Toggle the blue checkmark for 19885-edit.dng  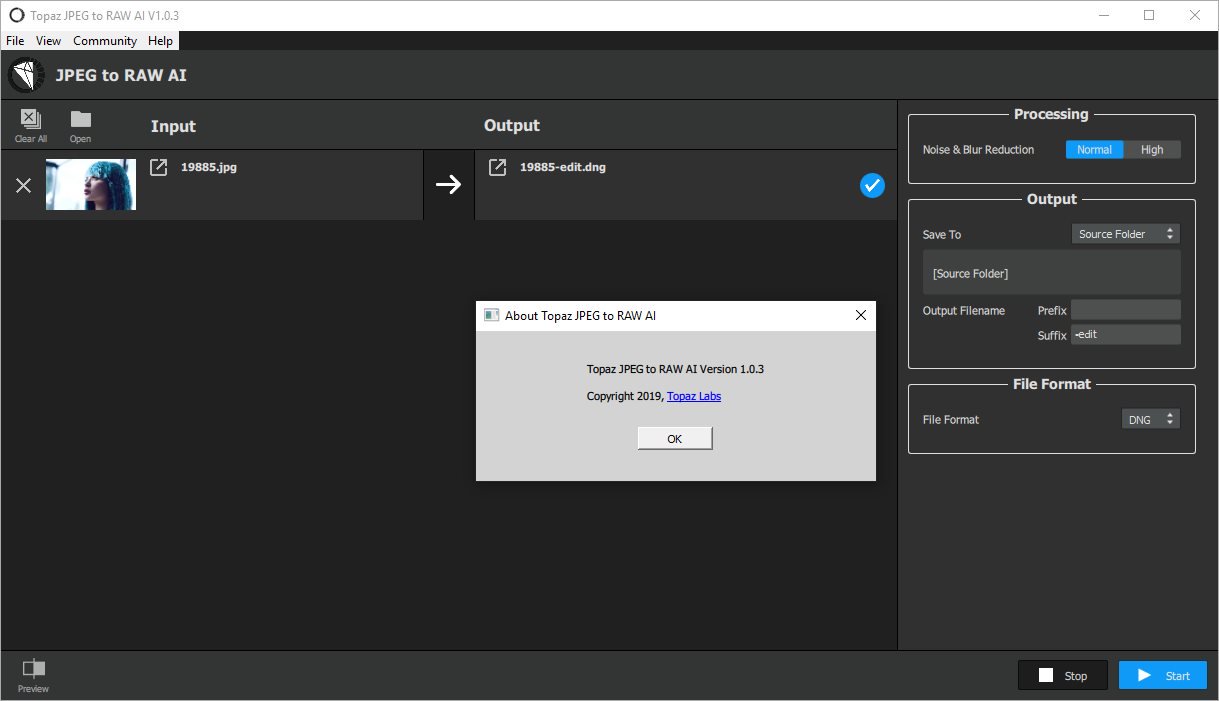tap(872, 185)
